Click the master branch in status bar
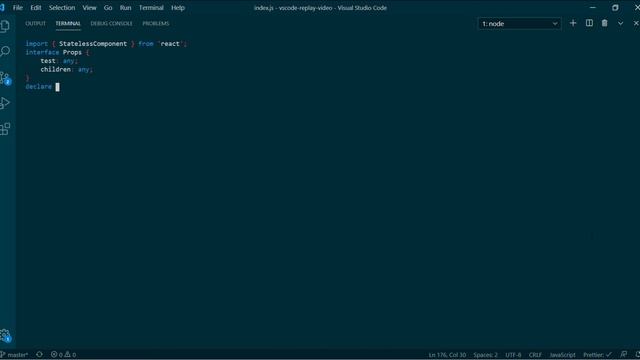The height and width of the screenshot is (360, 640). tap(15, 355)
